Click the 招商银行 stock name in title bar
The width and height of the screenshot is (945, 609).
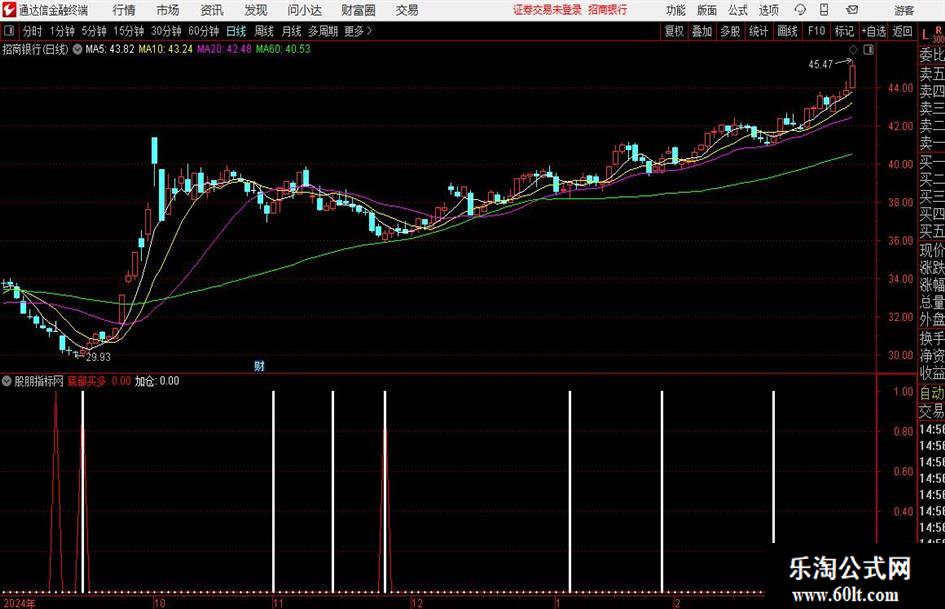coord(608,10)
